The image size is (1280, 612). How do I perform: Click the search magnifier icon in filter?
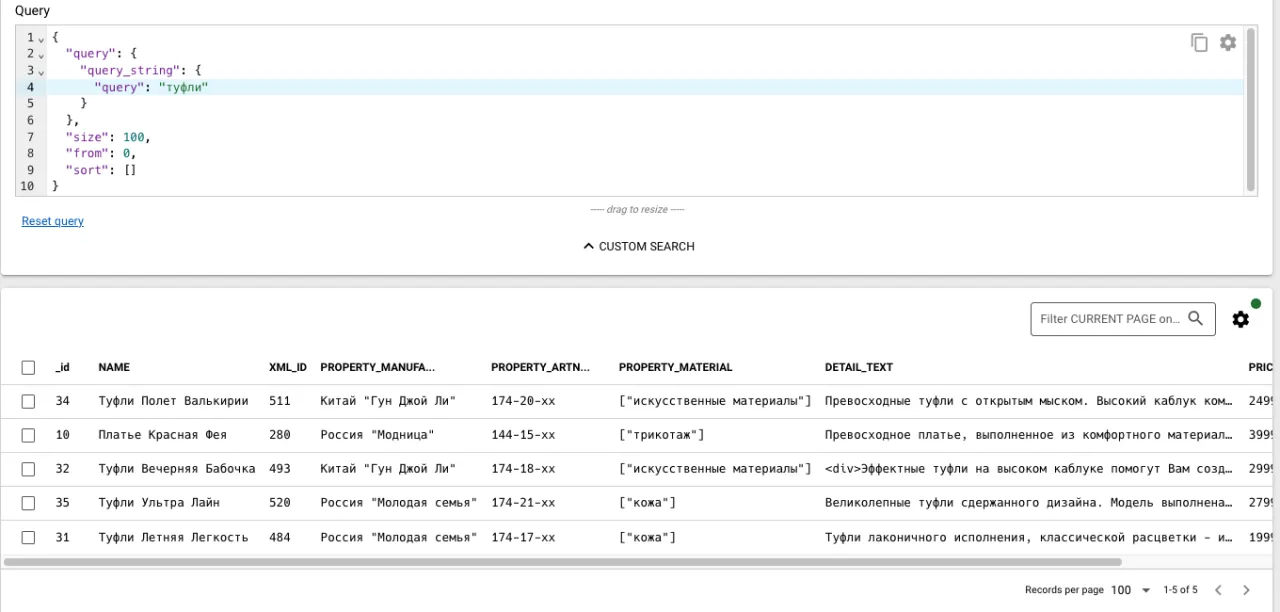coord(1196,319)
